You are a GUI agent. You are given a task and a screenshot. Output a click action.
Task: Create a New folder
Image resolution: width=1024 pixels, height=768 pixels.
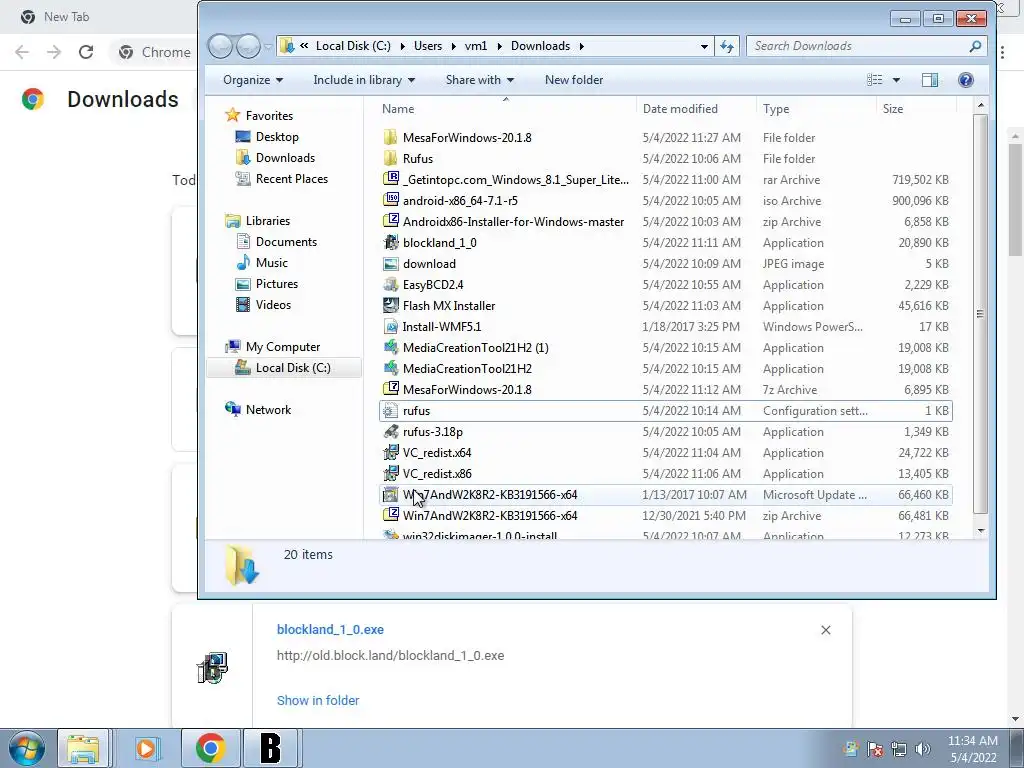(x=574, y=80)
